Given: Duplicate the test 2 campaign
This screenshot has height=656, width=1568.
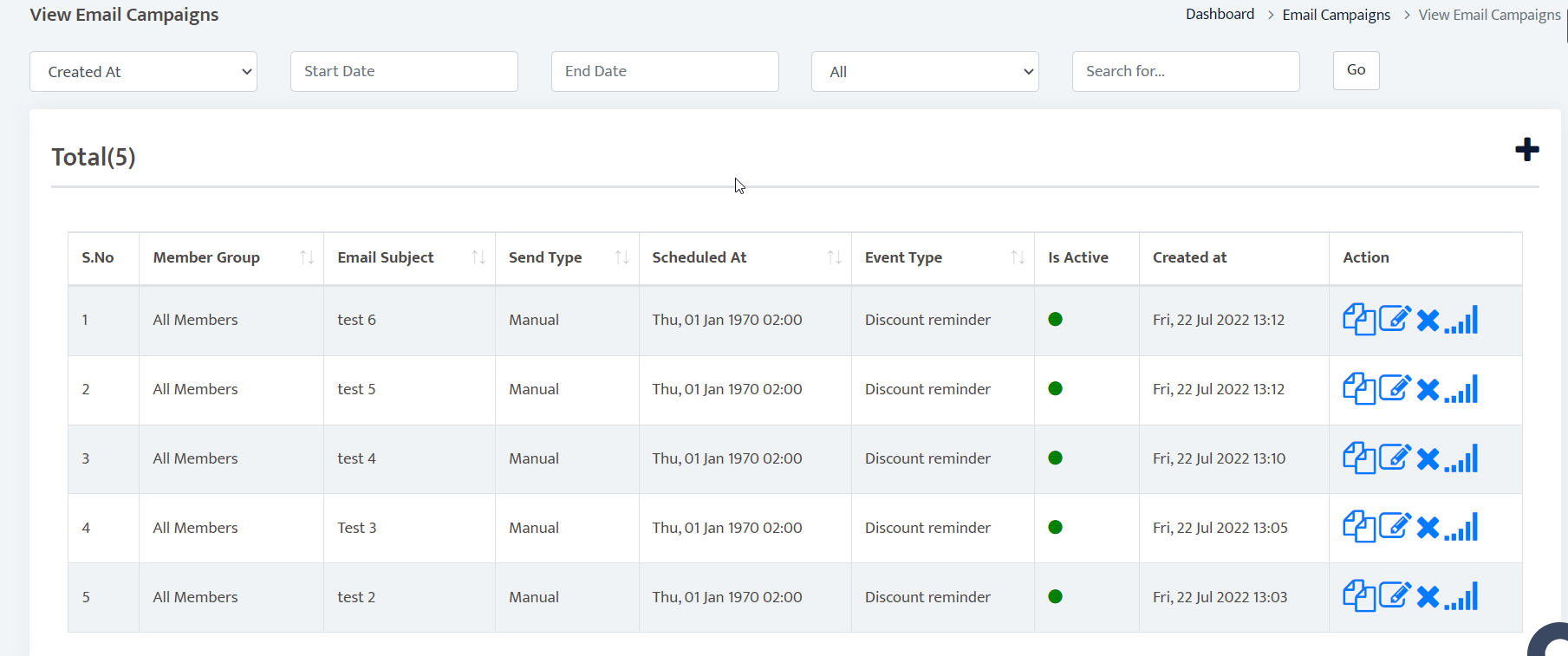Looking at the screenshot, I should [x=1359, y=596].
